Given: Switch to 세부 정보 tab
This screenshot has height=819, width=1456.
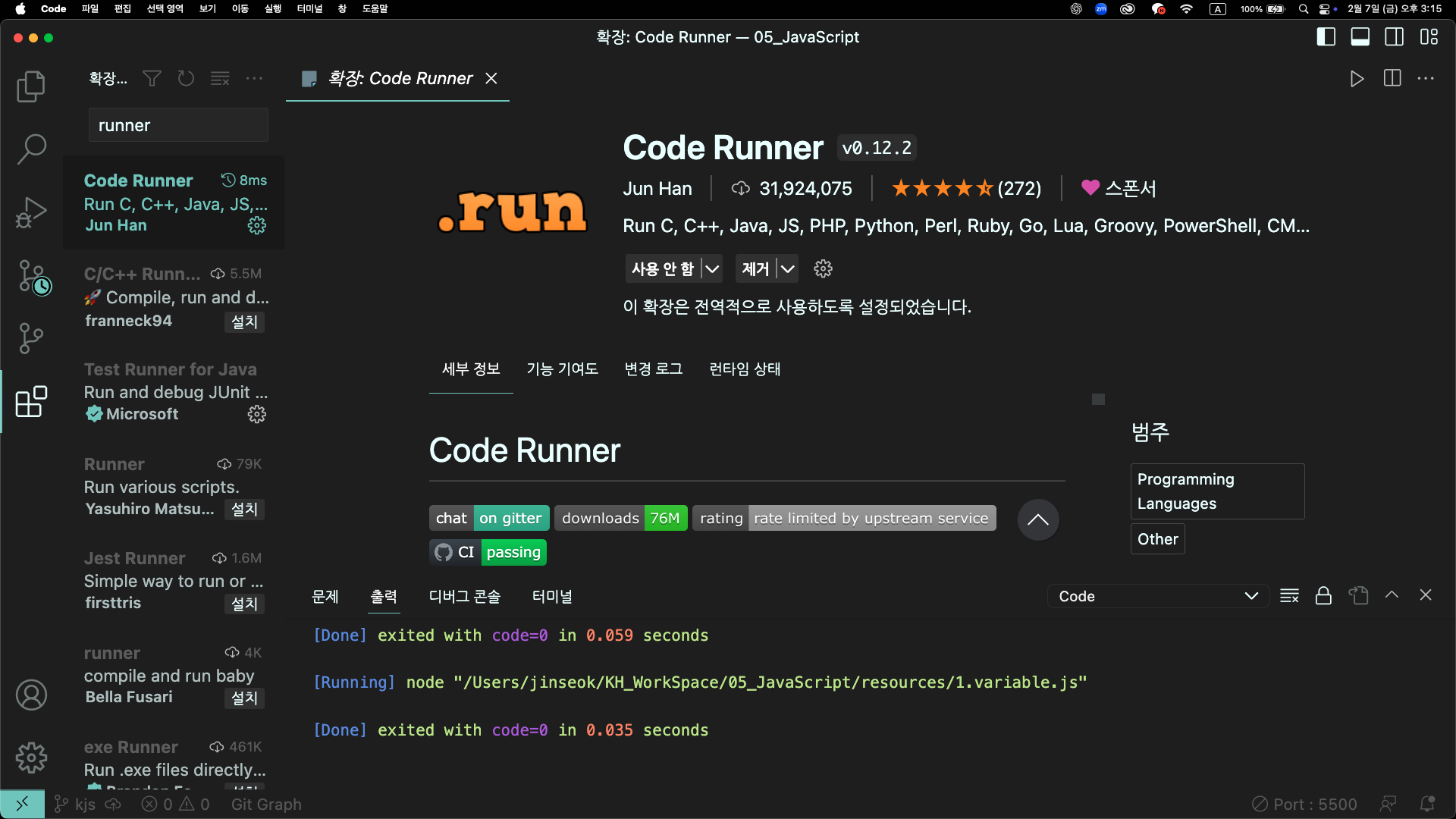Looking at the screenshot, I should click(471, 369).
